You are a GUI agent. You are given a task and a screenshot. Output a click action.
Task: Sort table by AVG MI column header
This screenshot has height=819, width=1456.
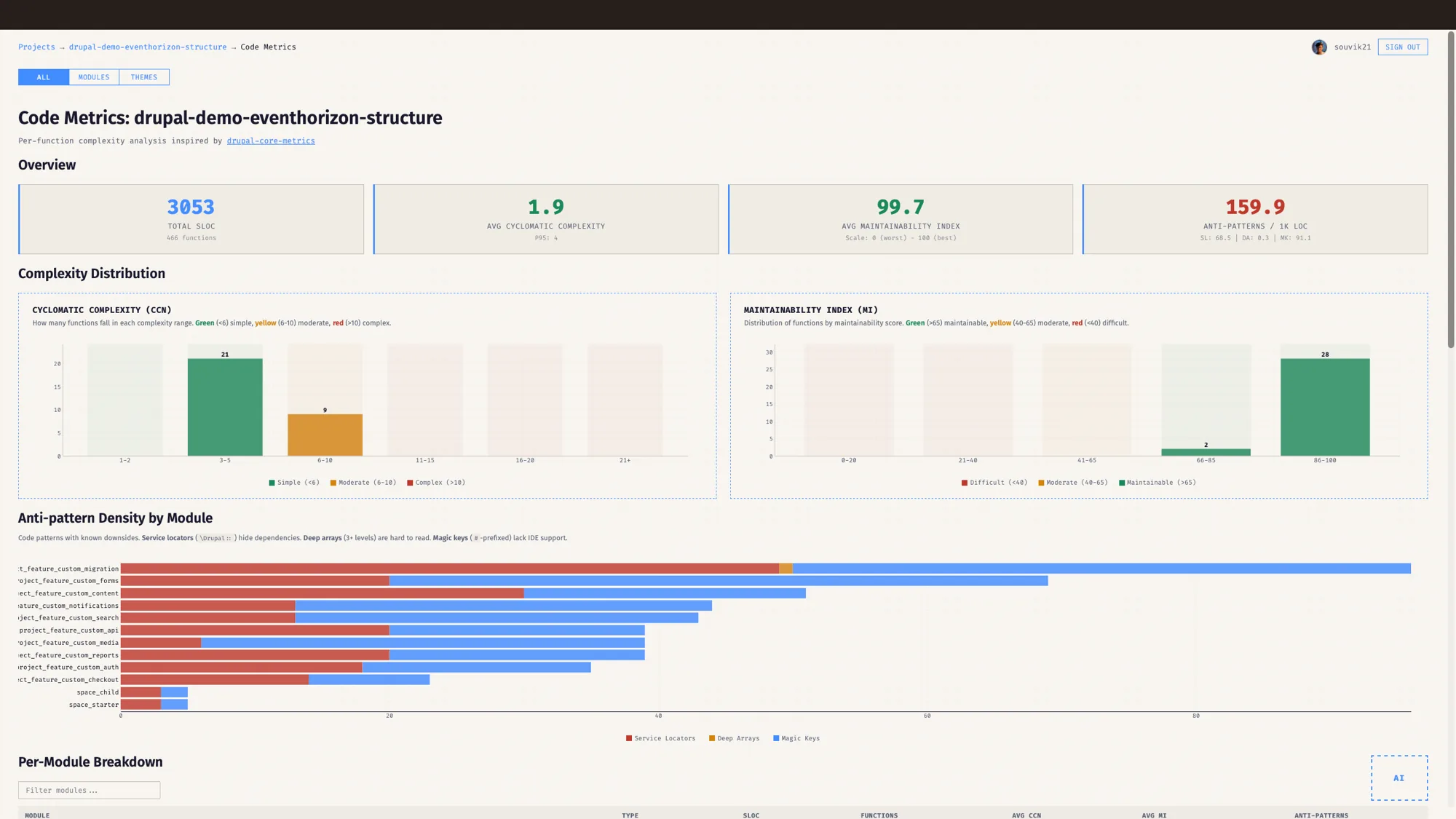[1154, 815]
